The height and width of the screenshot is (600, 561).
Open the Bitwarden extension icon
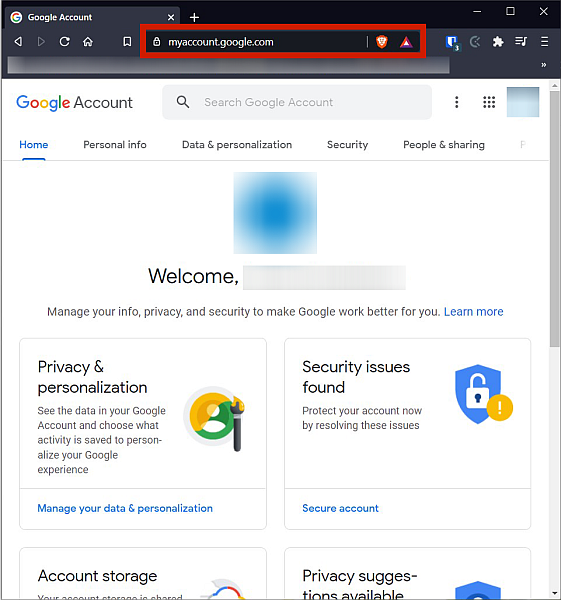[452, 42]
